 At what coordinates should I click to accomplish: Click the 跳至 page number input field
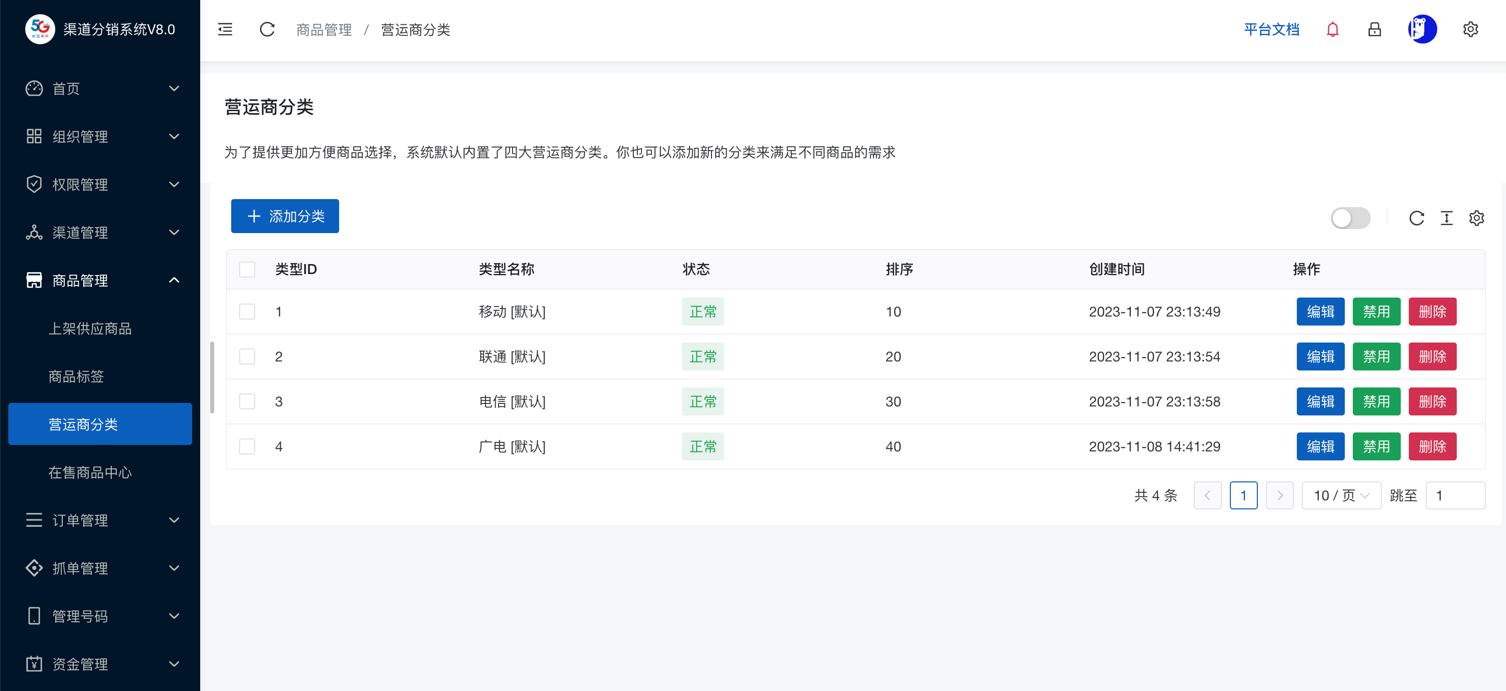(x=1454, y=496)
